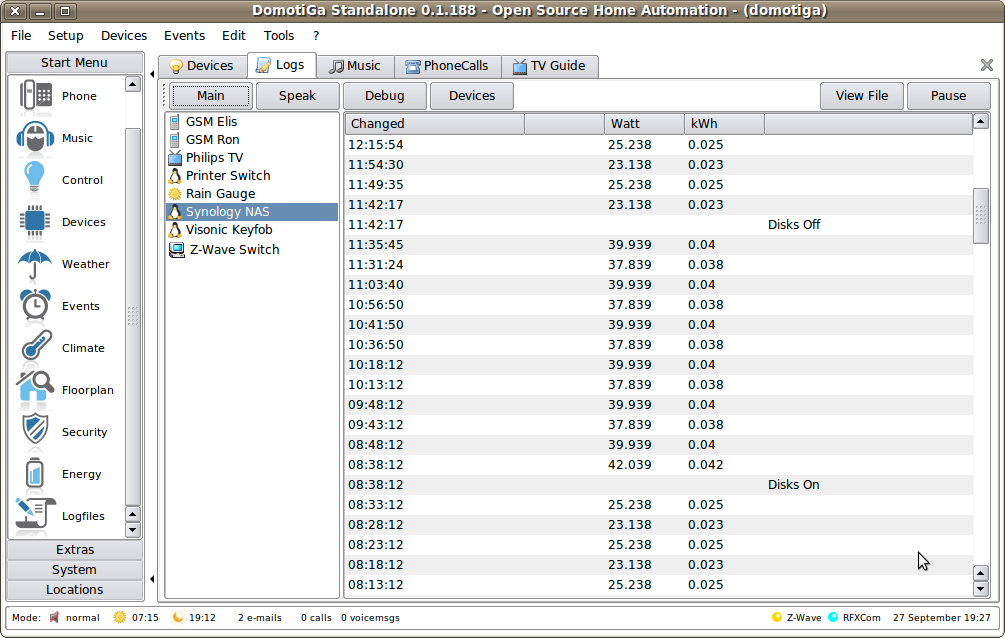The height and width of the screenshot is (638, 1005).
Task: Open the Logfiles scroll icon
Action: point(35,516)
